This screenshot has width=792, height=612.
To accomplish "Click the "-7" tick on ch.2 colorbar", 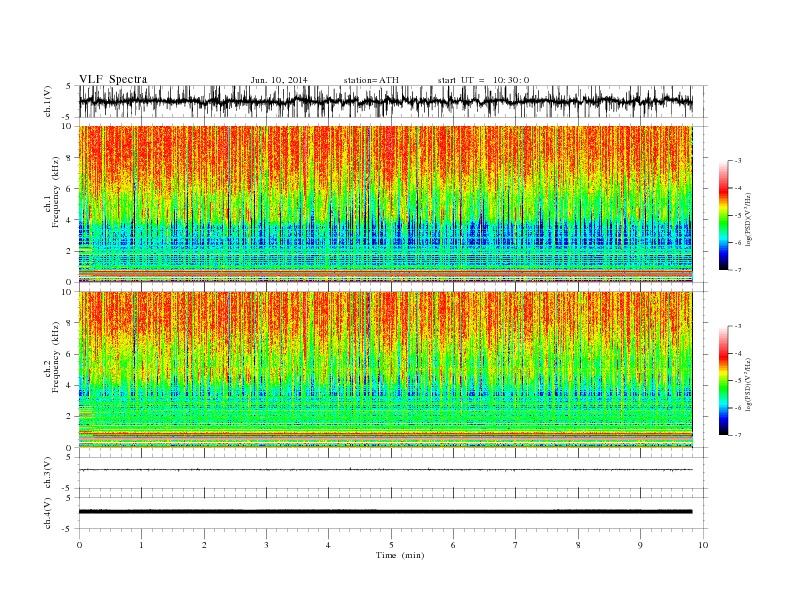I will tap(738, 435).
